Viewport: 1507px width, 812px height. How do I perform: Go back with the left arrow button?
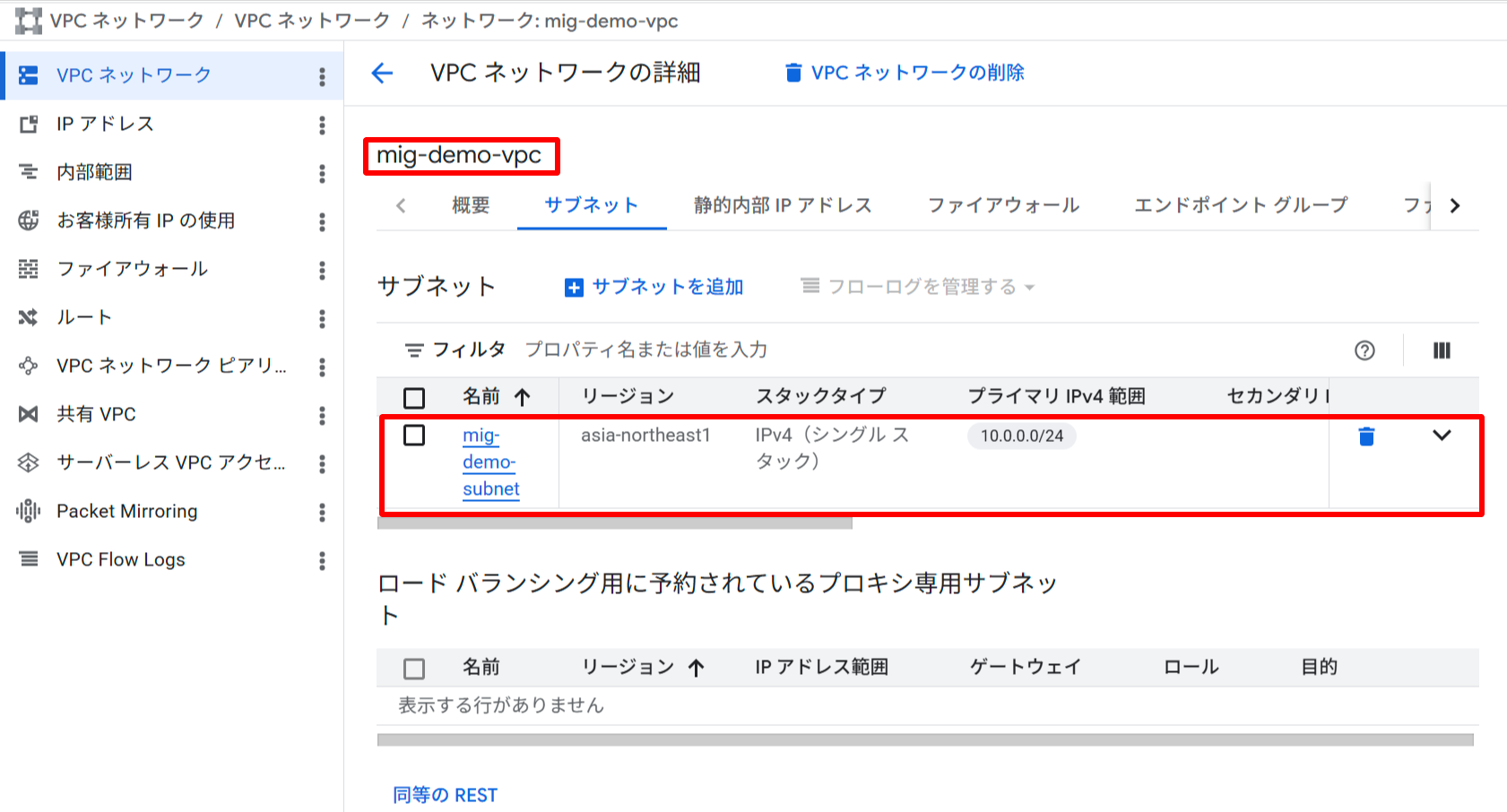tap(383, 73)
